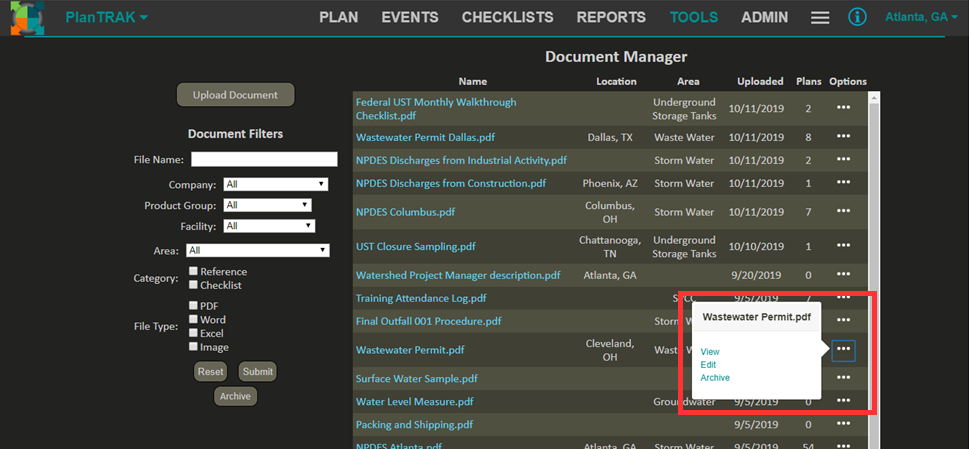Open the hamburger menu icon
The height and width of the screenshot is (449, 969).
coord(820,18)
